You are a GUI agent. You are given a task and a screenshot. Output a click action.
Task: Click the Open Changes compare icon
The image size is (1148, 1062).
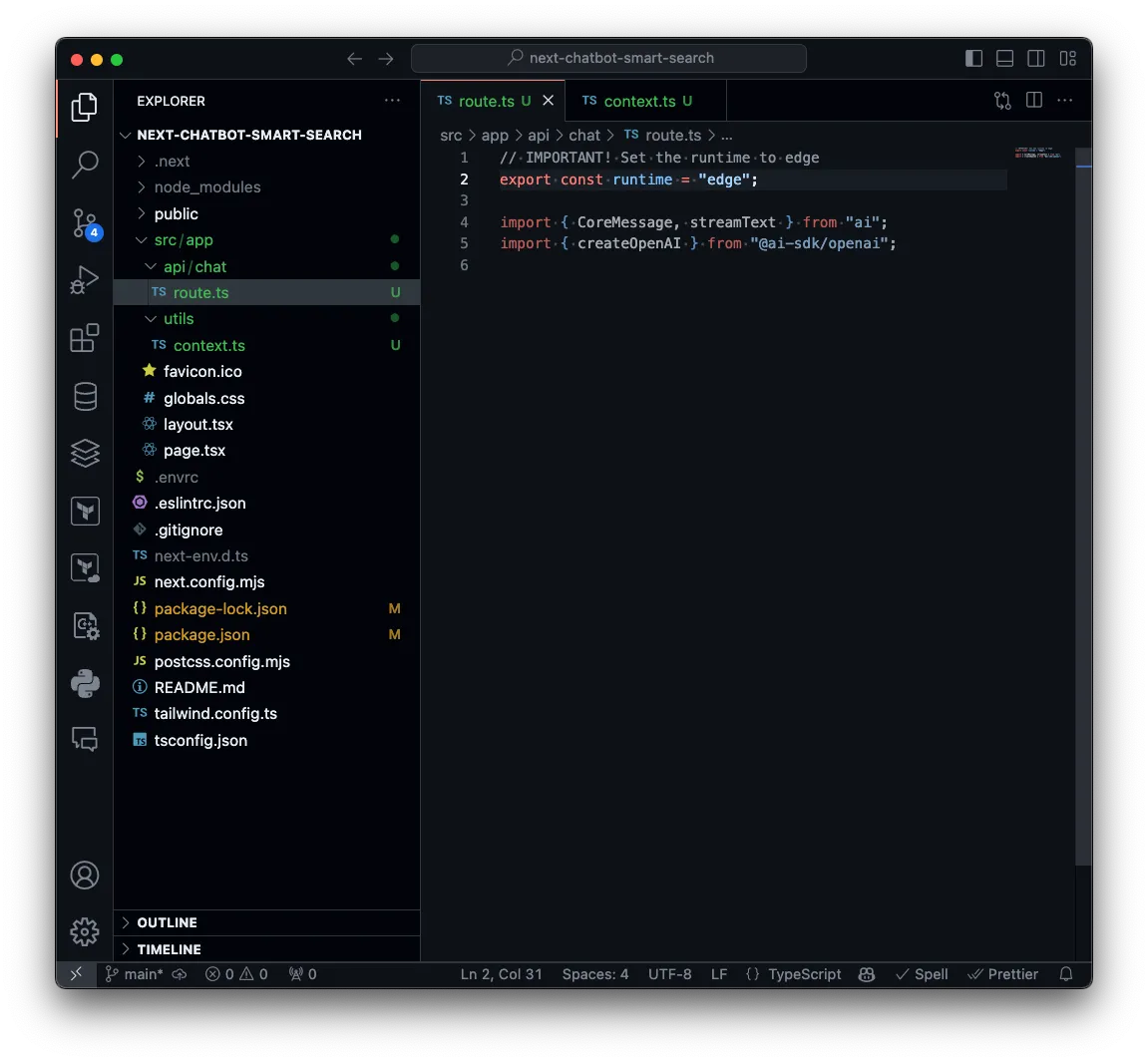click(1003, 101)
